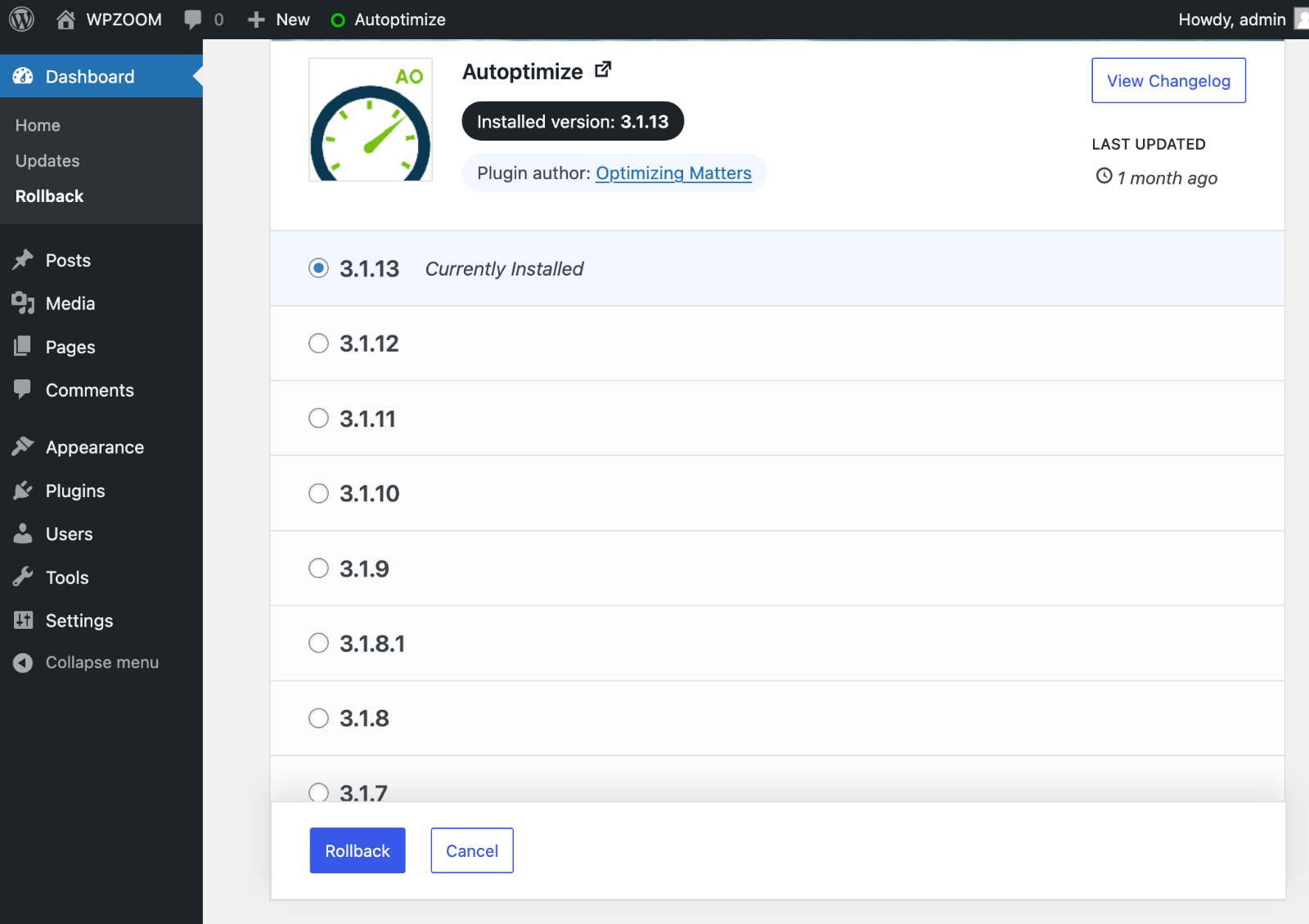This screenshot has width=1309, height=924.
Task: Click the 1 month ago text
Action: [1167, 178]
